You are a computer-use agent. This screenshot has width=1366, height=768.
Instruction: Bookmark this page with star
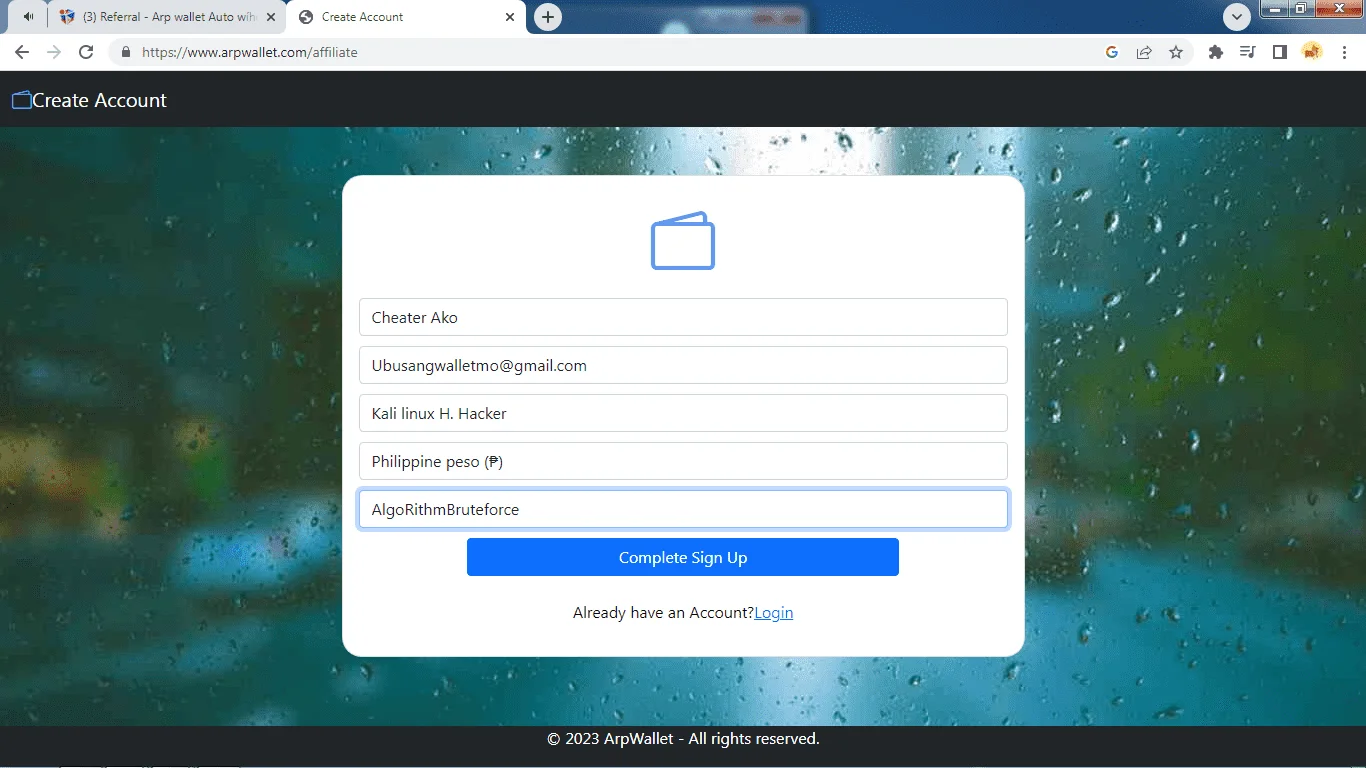pos(1176,52)
